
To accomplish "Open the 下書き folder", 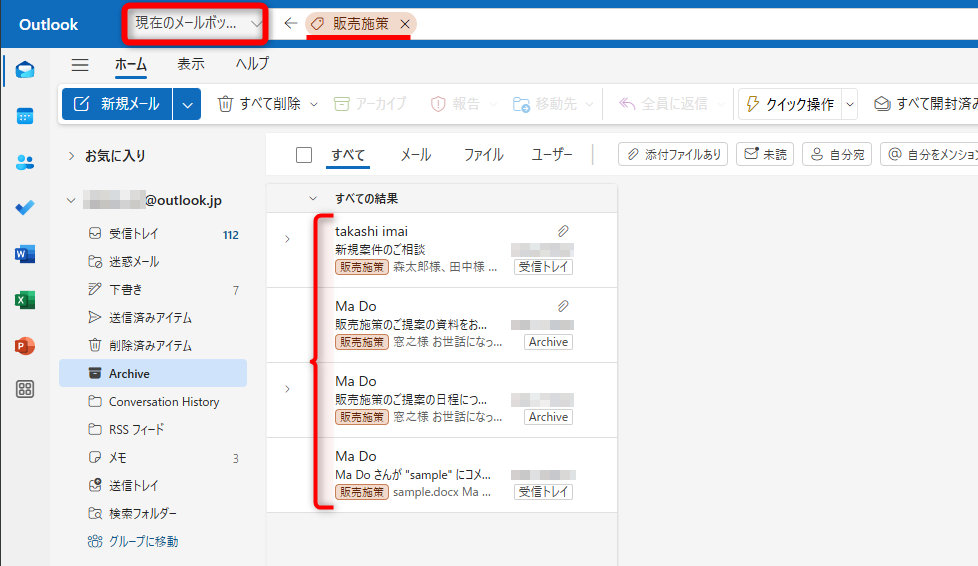I will (x=153, y=290).
